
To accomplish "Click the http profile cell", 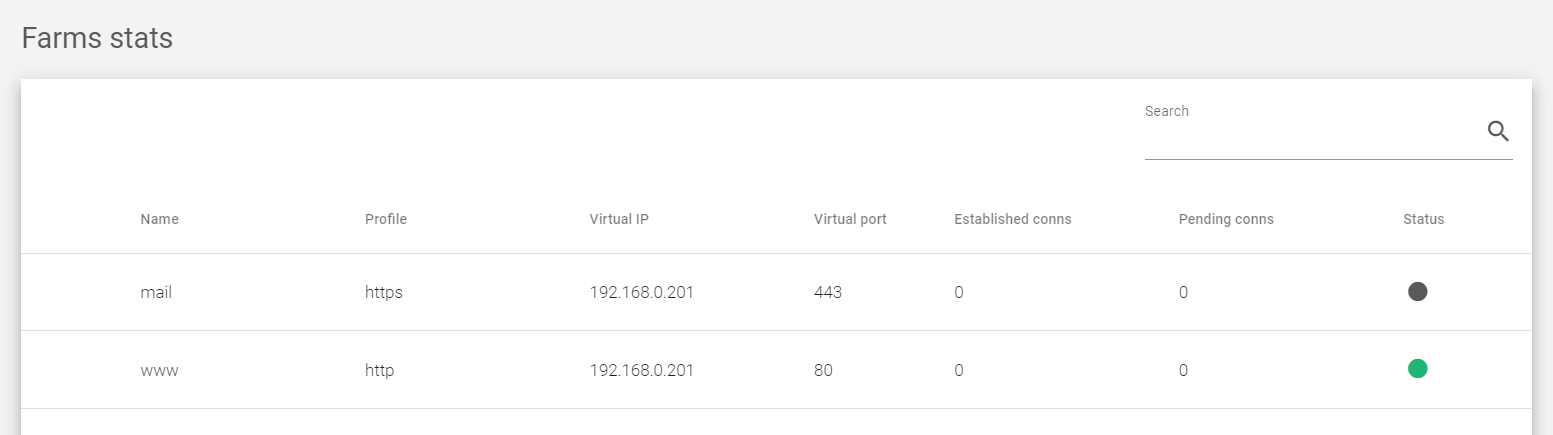I will [380, 370].
